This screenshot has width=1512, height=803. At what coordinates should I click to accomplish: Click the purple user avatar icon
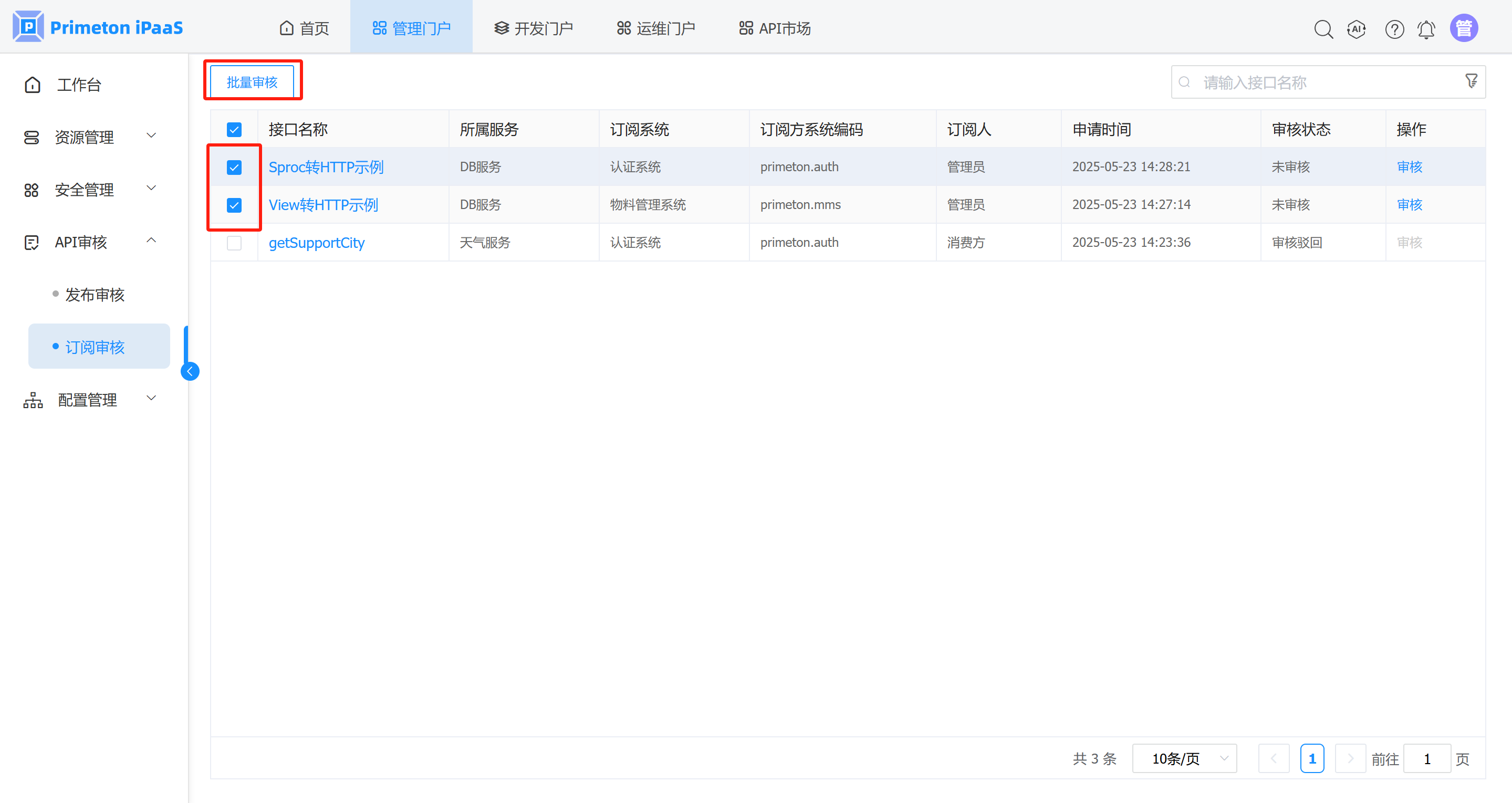(x=1464, y=28)
